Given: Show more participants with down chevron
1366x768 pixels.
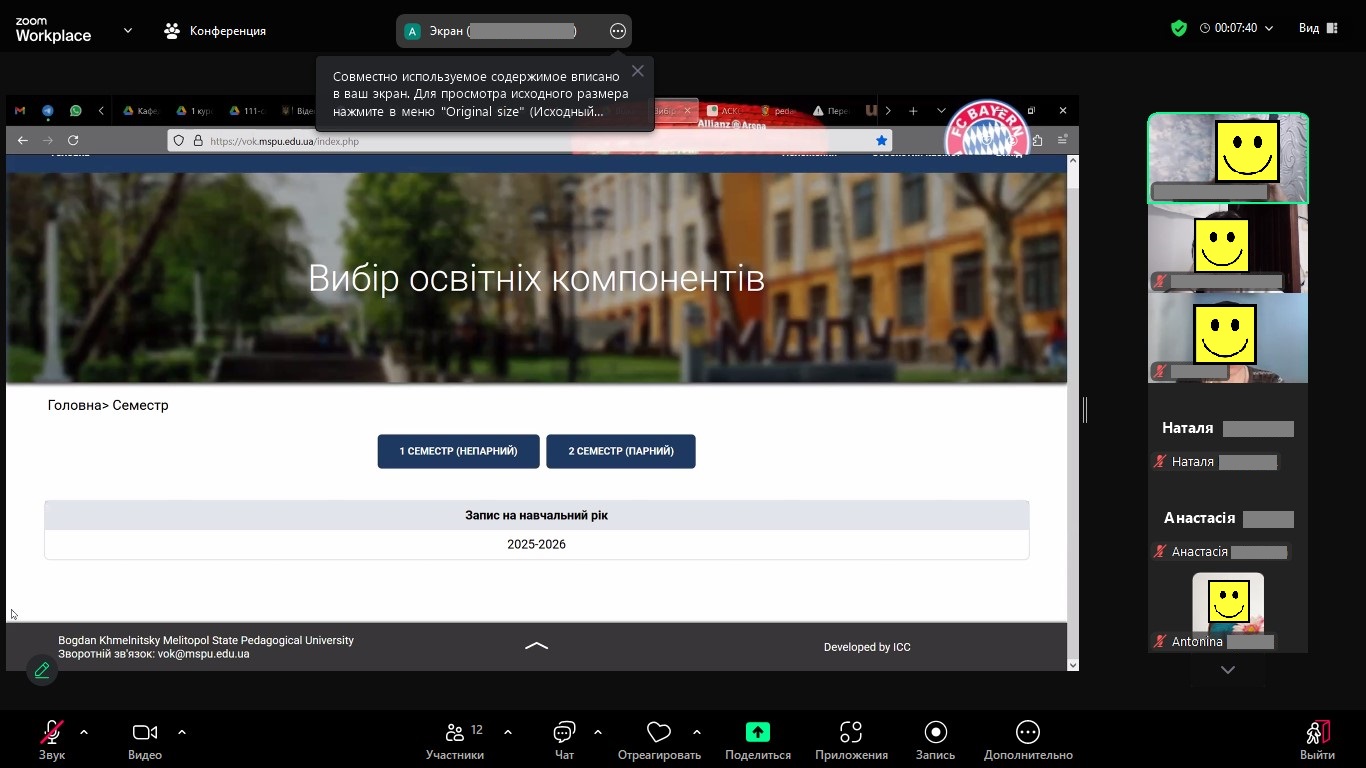Looking at the screenshot, I should (1228, 670).
